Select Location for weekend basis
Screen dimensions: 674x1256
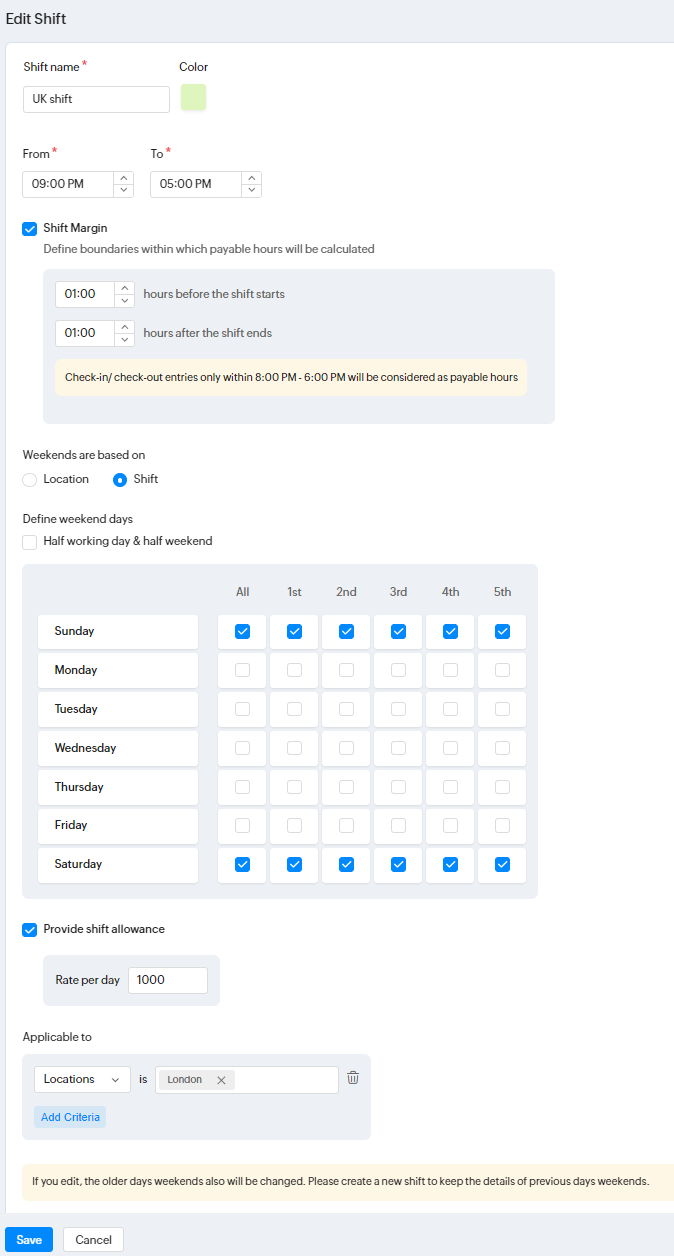pos(29,479)
